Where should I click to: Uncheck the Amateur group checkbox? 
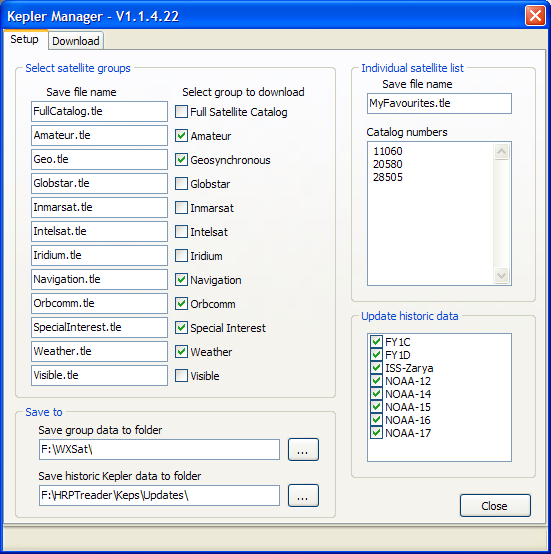(182, 136)
